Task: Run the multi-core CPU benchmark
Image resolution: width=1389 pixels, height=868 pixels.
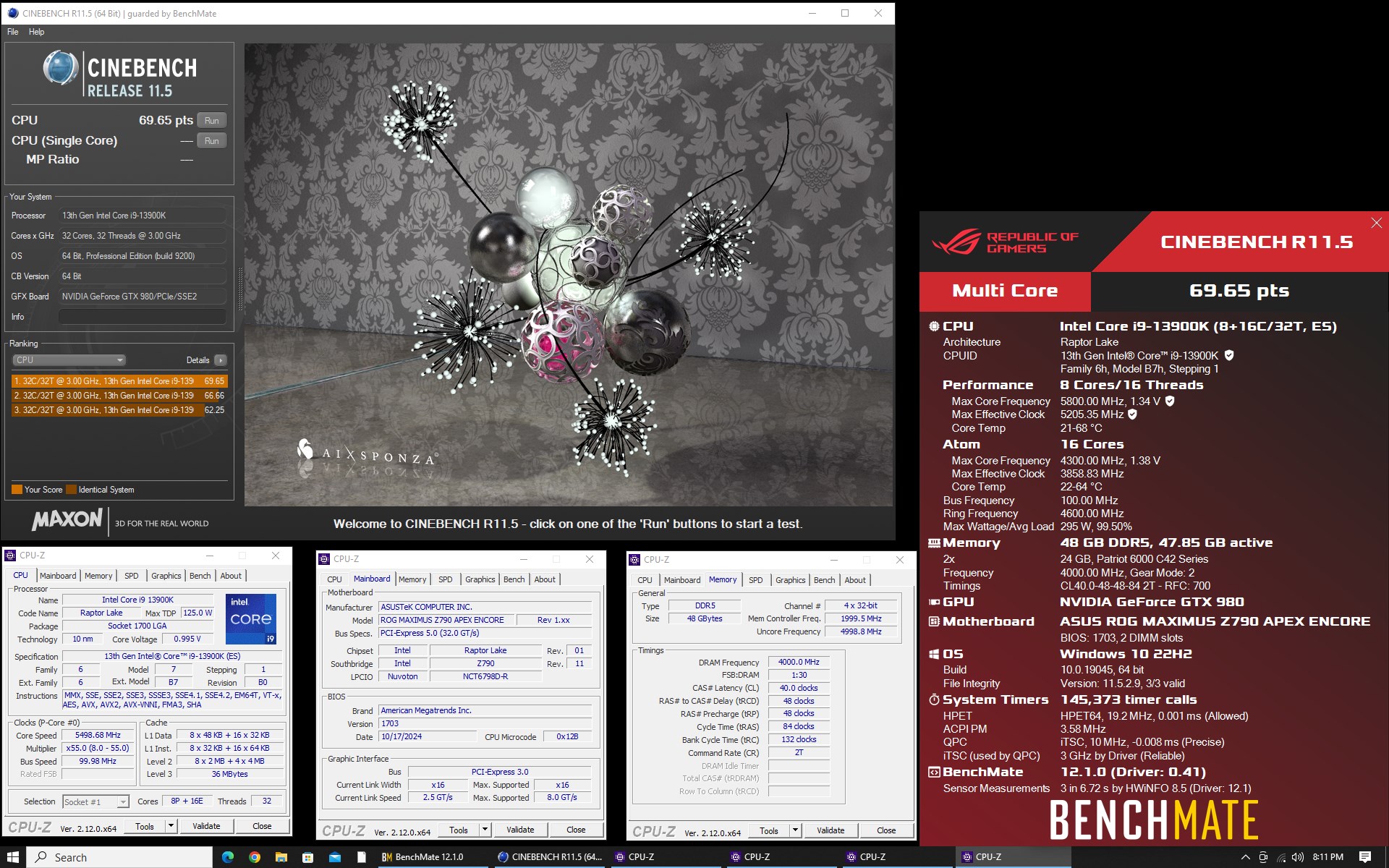Action: (211, 121)
